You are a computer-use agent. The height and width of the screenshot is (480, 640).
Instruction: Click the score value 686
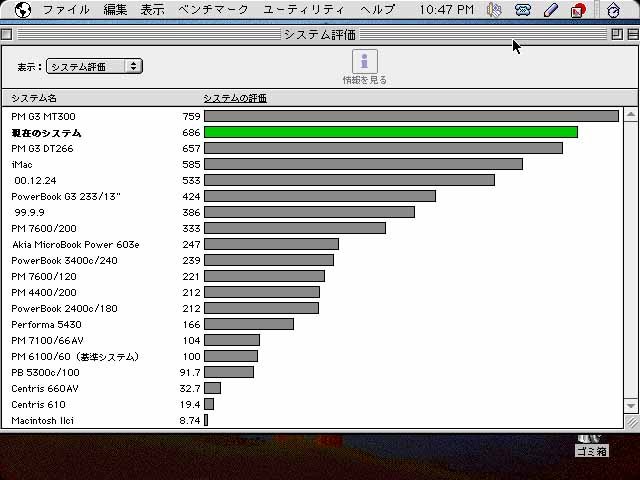(191, 132)
